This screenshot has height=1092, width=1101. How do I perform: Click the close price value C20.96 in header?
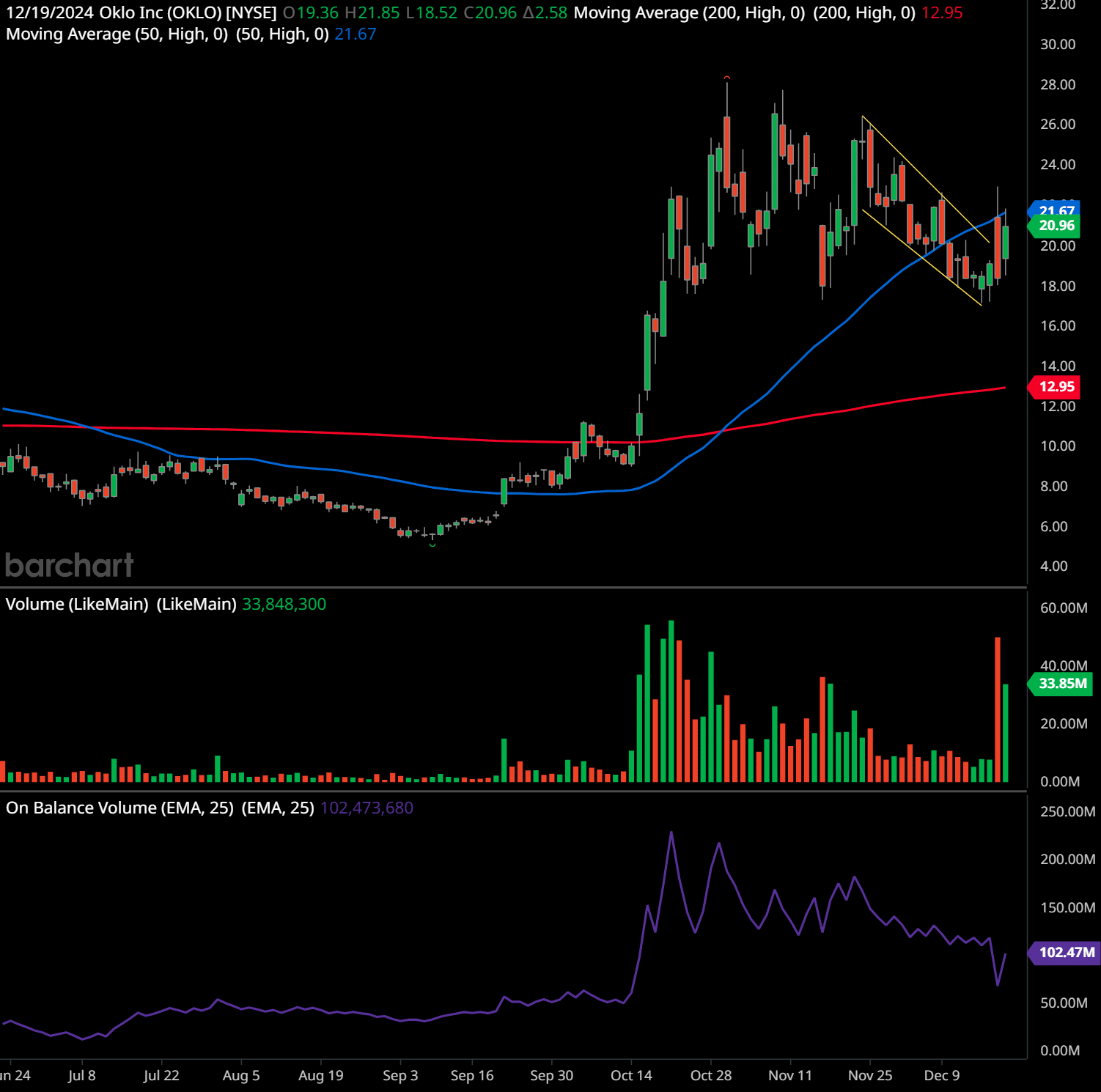click(490, 13)
